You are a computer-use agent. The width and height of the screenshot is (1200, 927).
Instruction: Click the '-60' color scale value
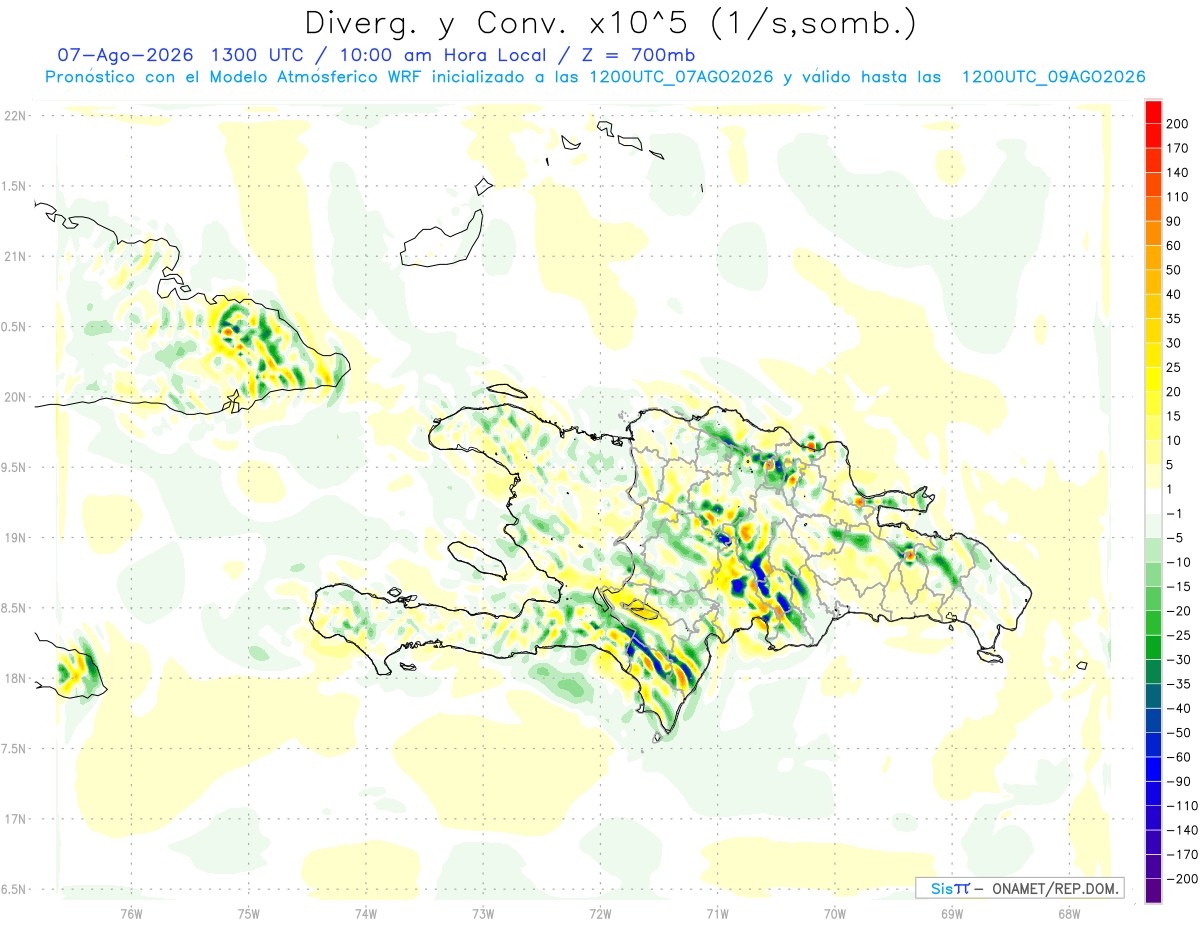point(1178,757)
